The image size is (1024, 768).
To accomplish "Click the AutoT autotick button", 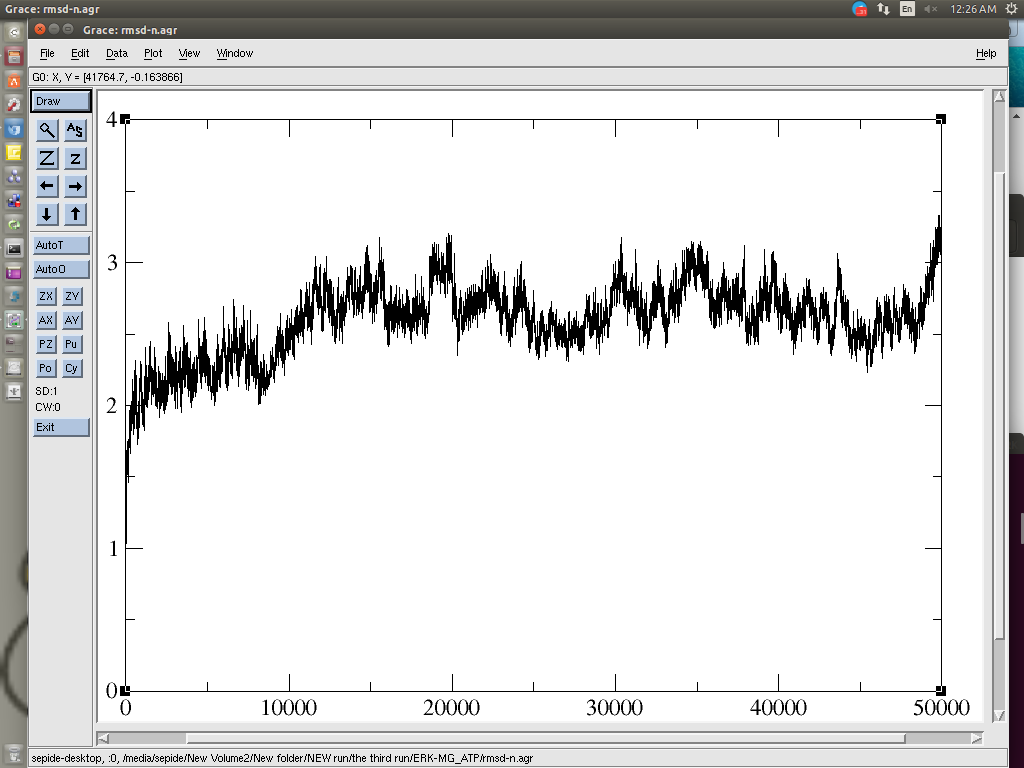I will (x=61, y=245).
